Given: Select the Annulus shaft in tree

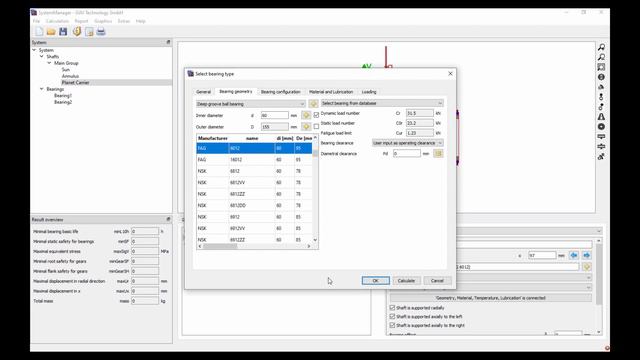Looking at the screenshot, I should click(70, 76).
